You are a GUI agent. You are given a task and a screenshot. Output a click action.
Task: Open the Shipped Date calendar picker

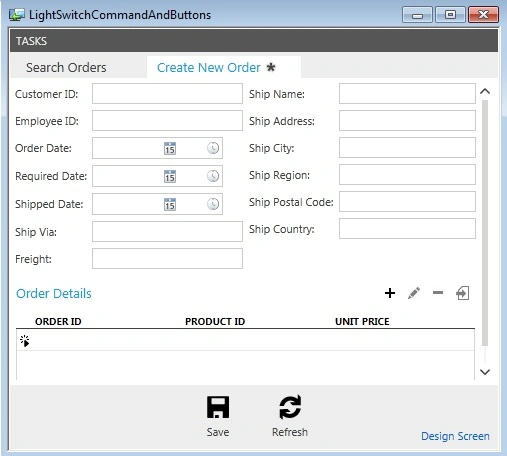170,204
